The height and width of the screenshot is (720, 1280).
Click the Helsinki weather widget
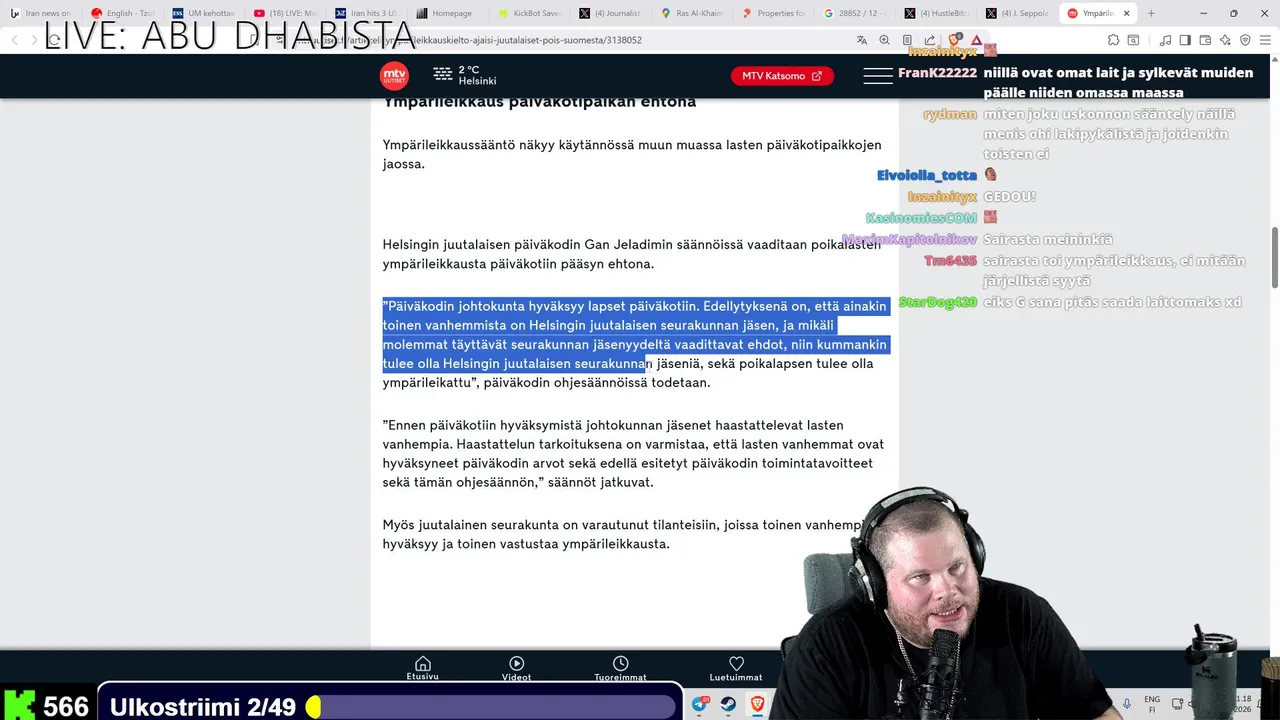[x=465, y=76]
